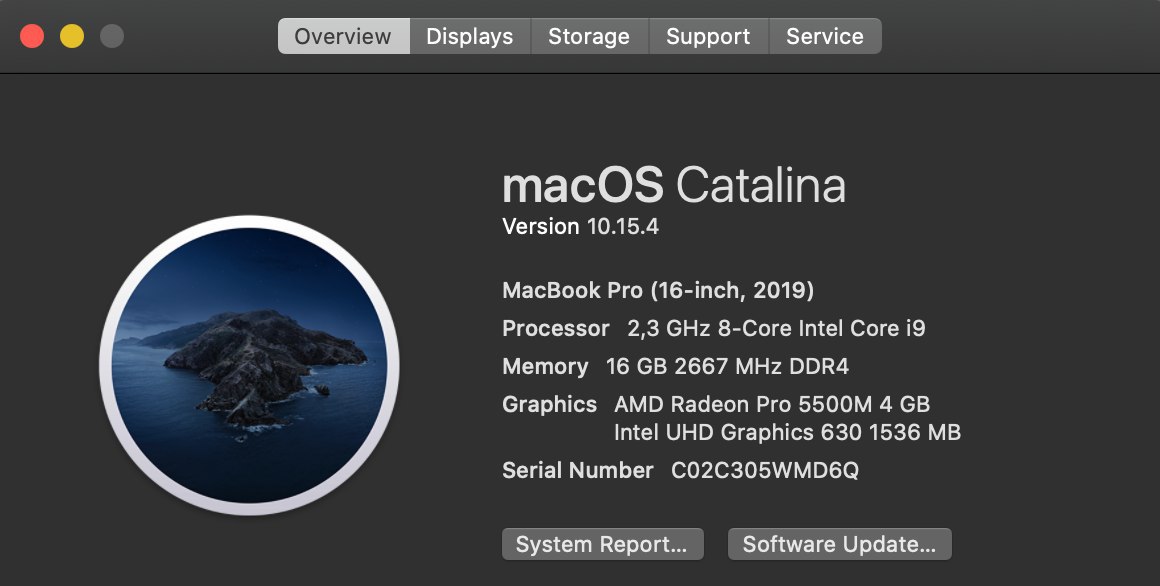Launch Software Update

[840, 545]
